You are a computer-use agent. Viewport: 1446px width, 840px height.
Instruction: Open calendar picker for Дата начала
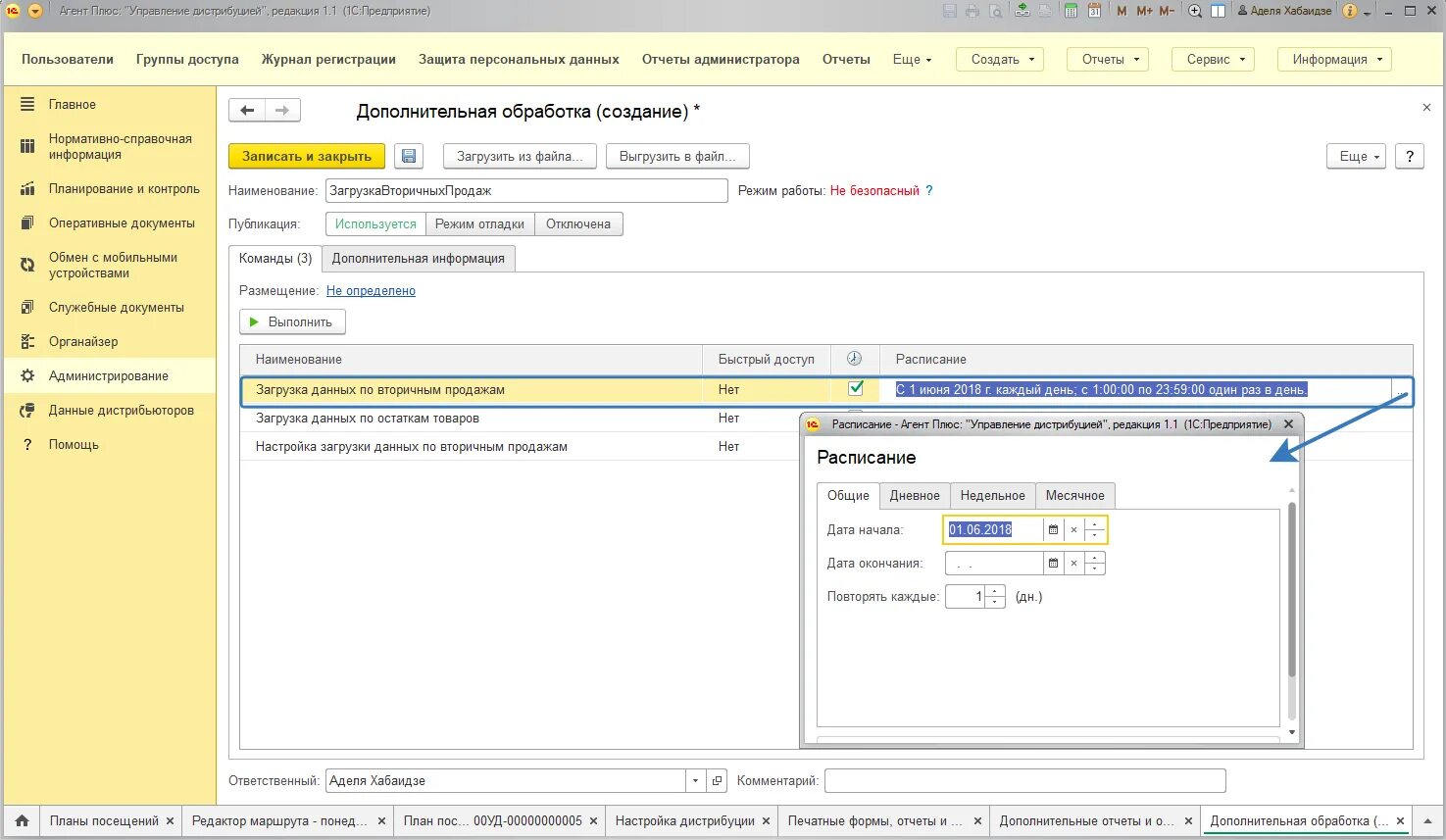1053,529
